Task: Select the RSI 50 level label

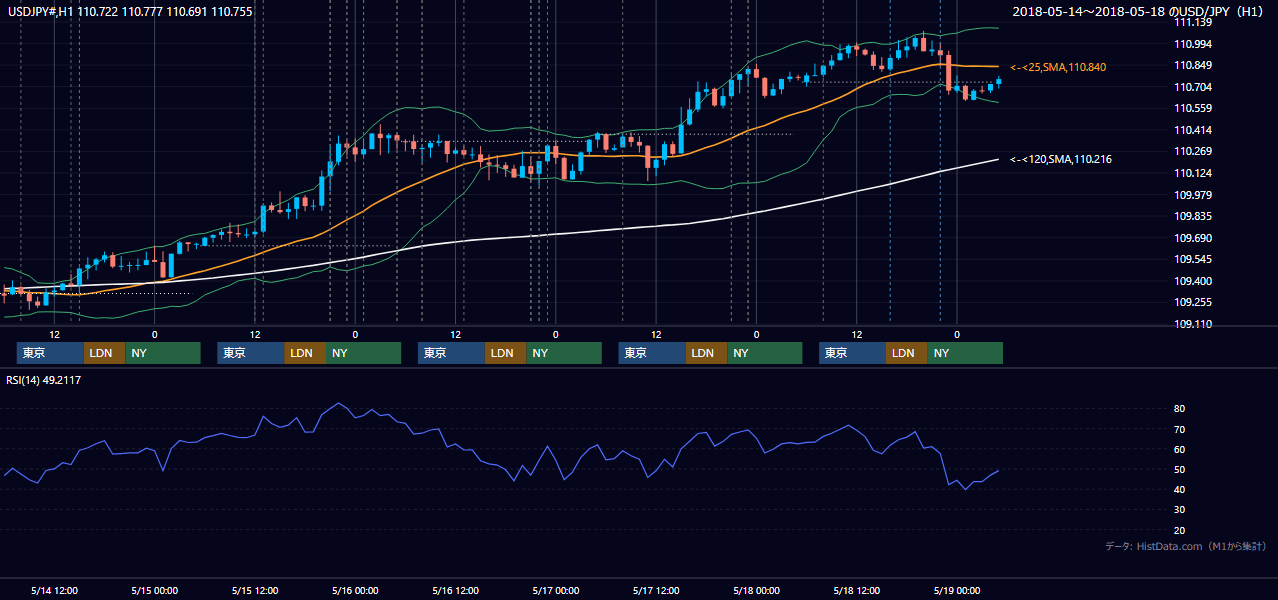Action: [x=1180, y=469]
